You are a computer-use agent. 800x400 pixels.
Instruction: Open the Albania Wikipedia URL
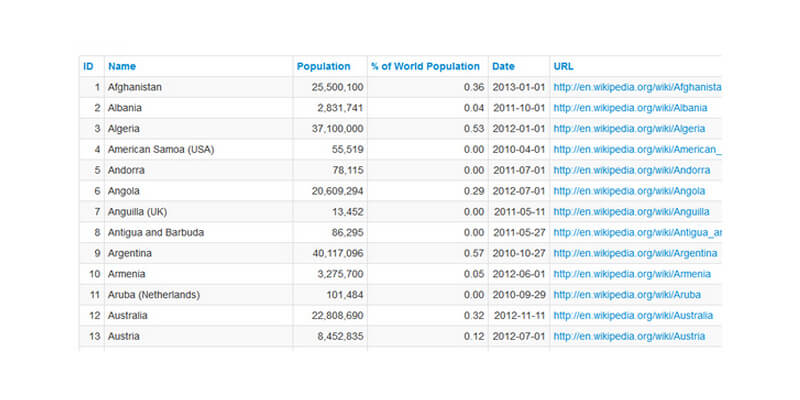[623, 108]
